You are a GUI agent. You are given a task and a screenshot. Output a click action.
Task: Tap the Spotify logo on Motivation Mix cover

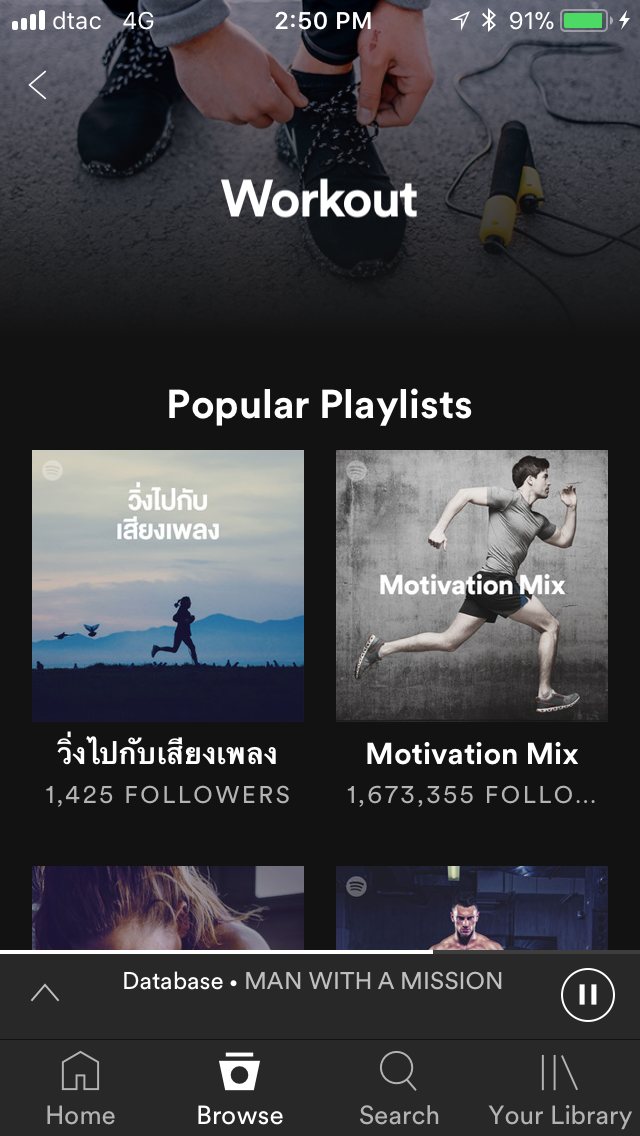click(x=356, y=470)
